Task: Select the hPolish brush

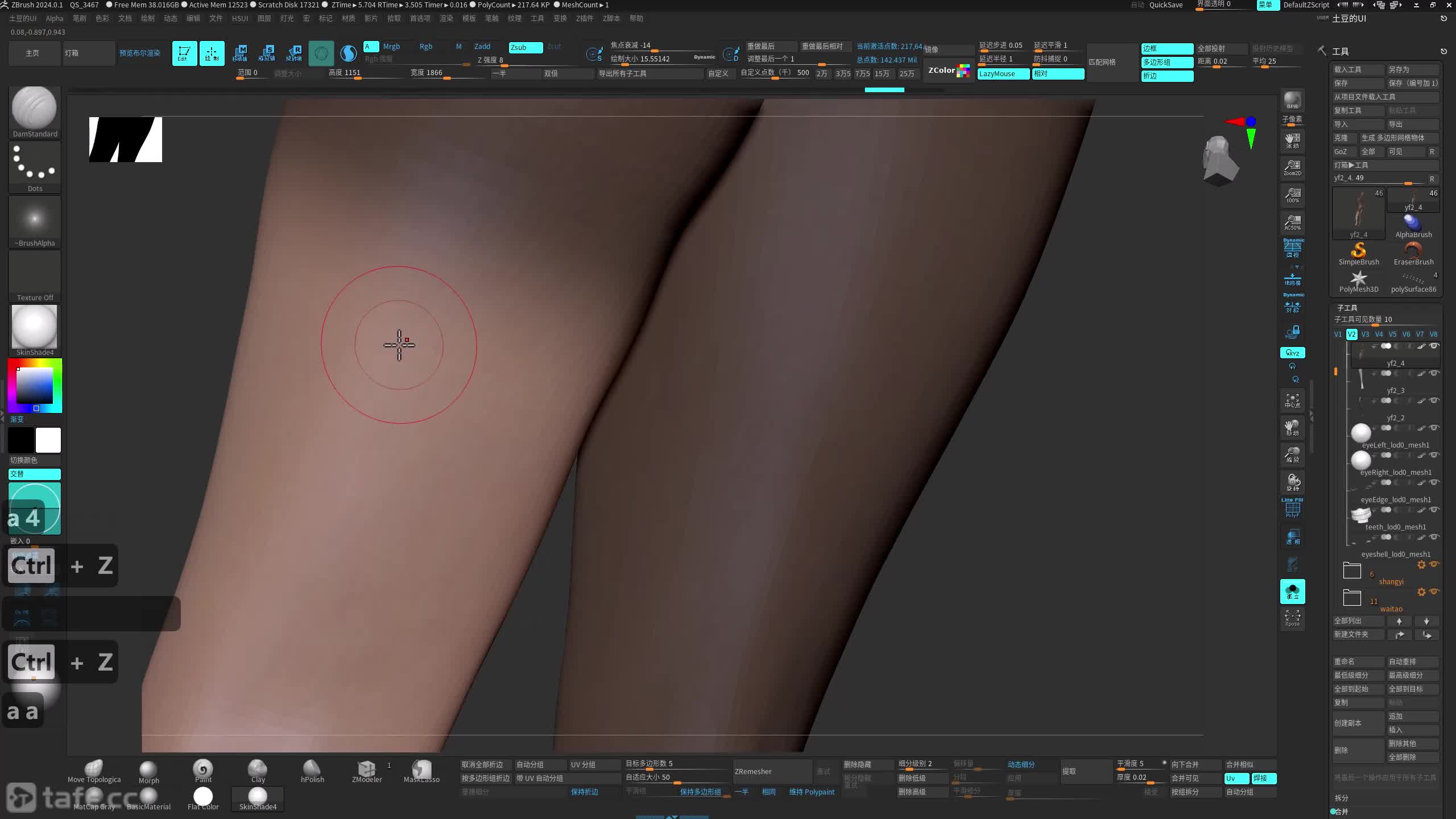Action: coord(312,772)
